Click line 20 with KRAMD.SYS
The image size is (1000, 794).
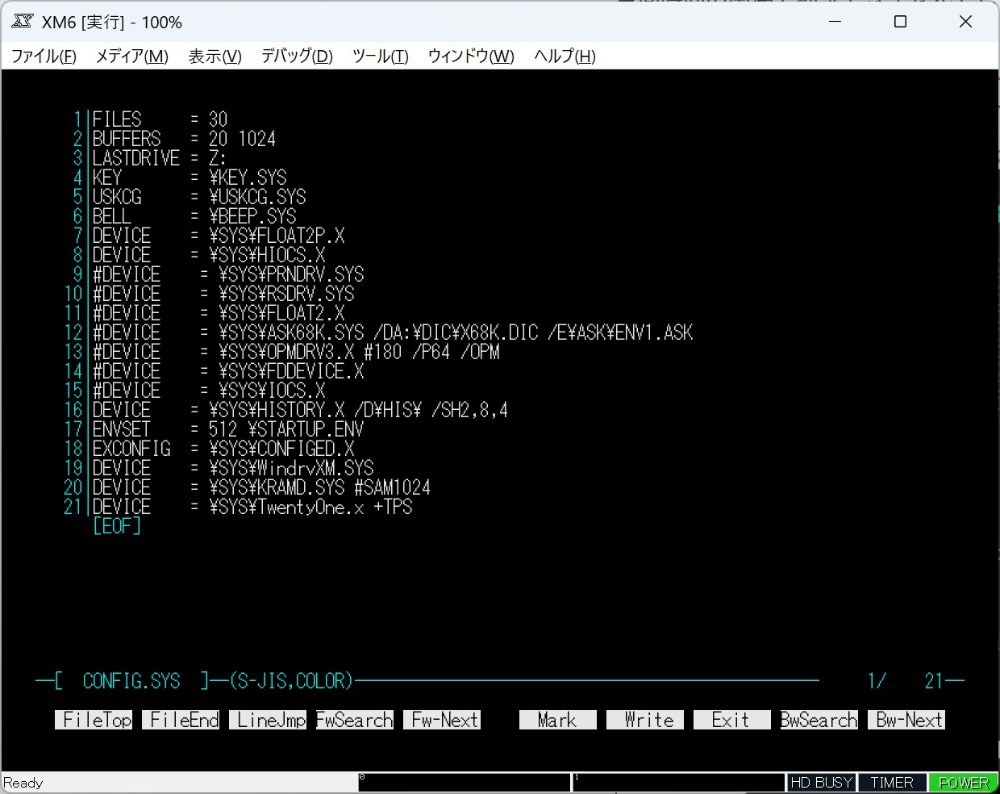(261, 487)
